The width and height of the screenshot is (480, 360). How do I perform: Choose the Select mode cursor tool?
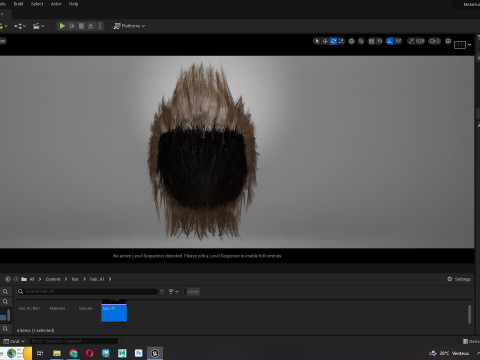[x=317, y=41]
